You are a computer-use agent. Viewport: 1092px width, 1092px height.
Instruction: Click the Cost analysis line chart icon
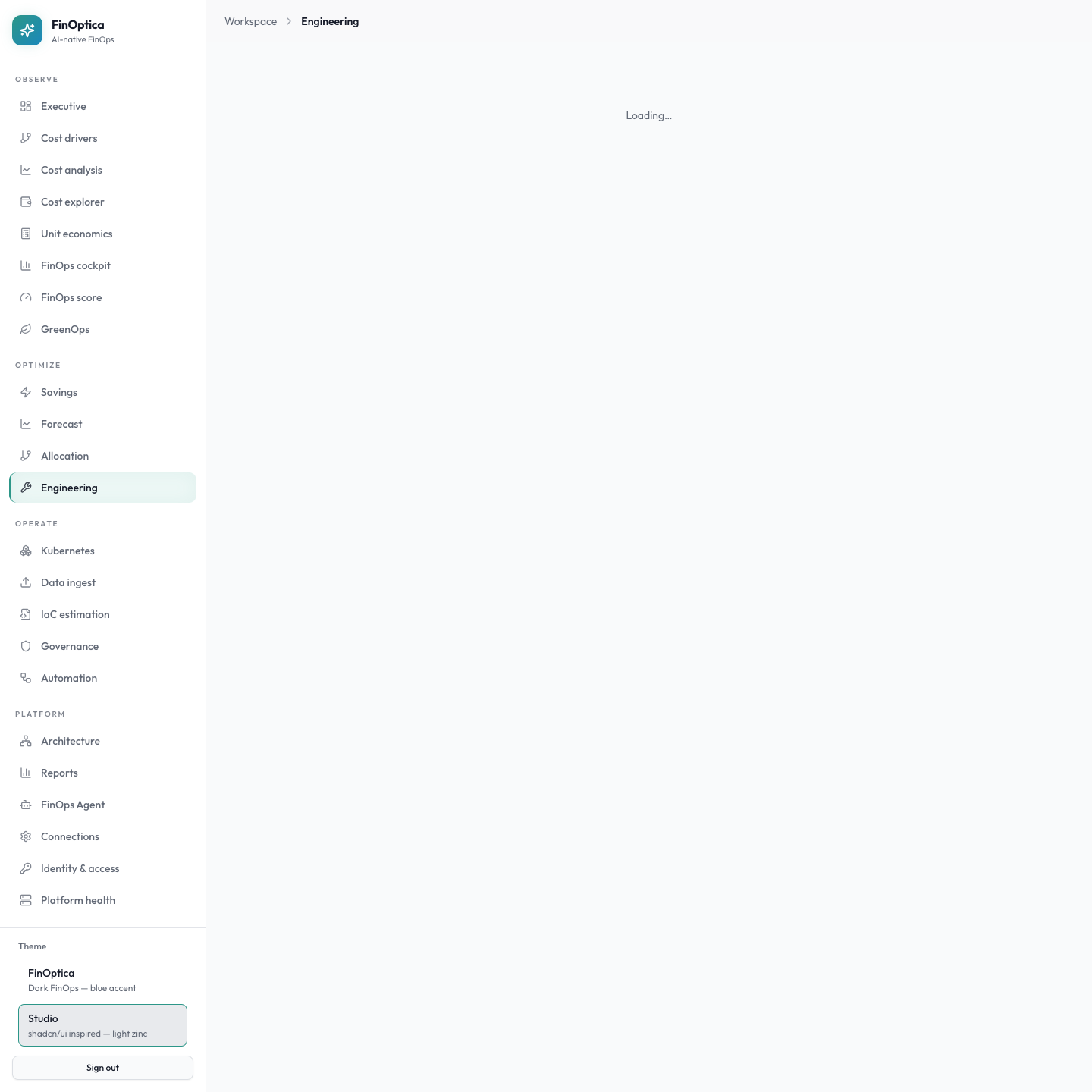[26, 170]
